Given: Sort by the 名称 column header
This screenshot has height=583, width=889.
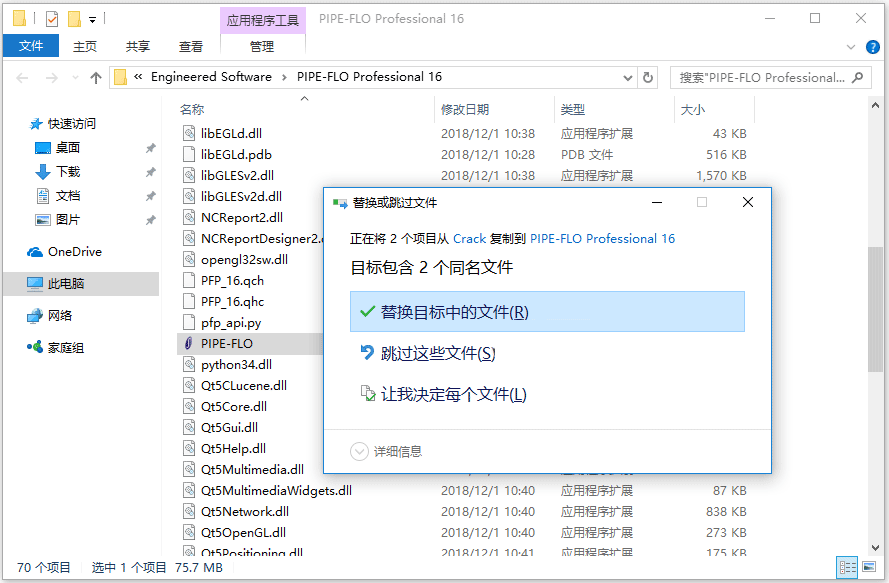Looking at the screenshot, I should coord(192,109).
